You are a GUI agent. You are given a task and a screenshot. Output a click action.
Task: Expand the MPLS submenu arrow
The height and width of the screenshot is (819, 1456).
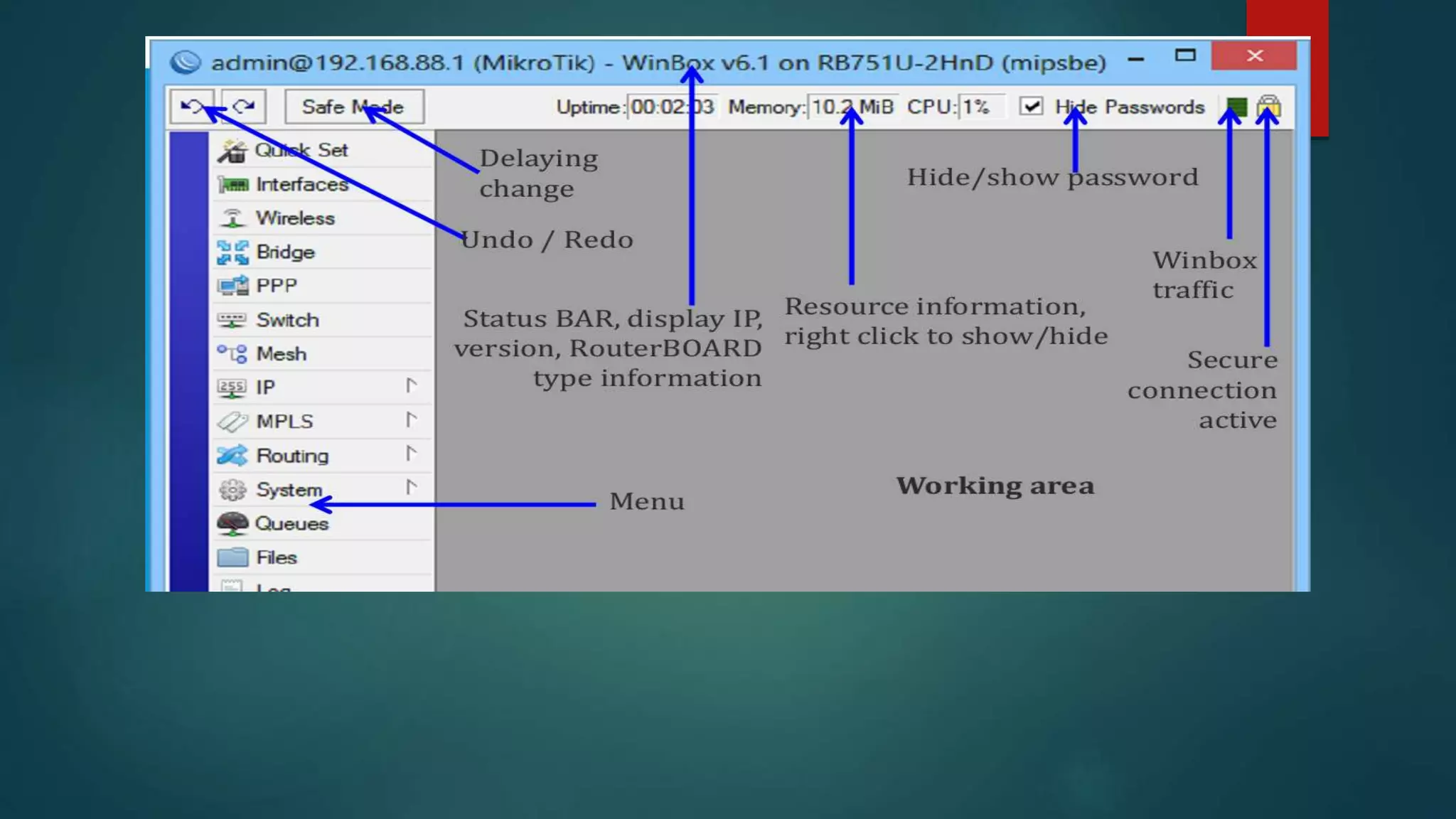[x=411, y=420]
